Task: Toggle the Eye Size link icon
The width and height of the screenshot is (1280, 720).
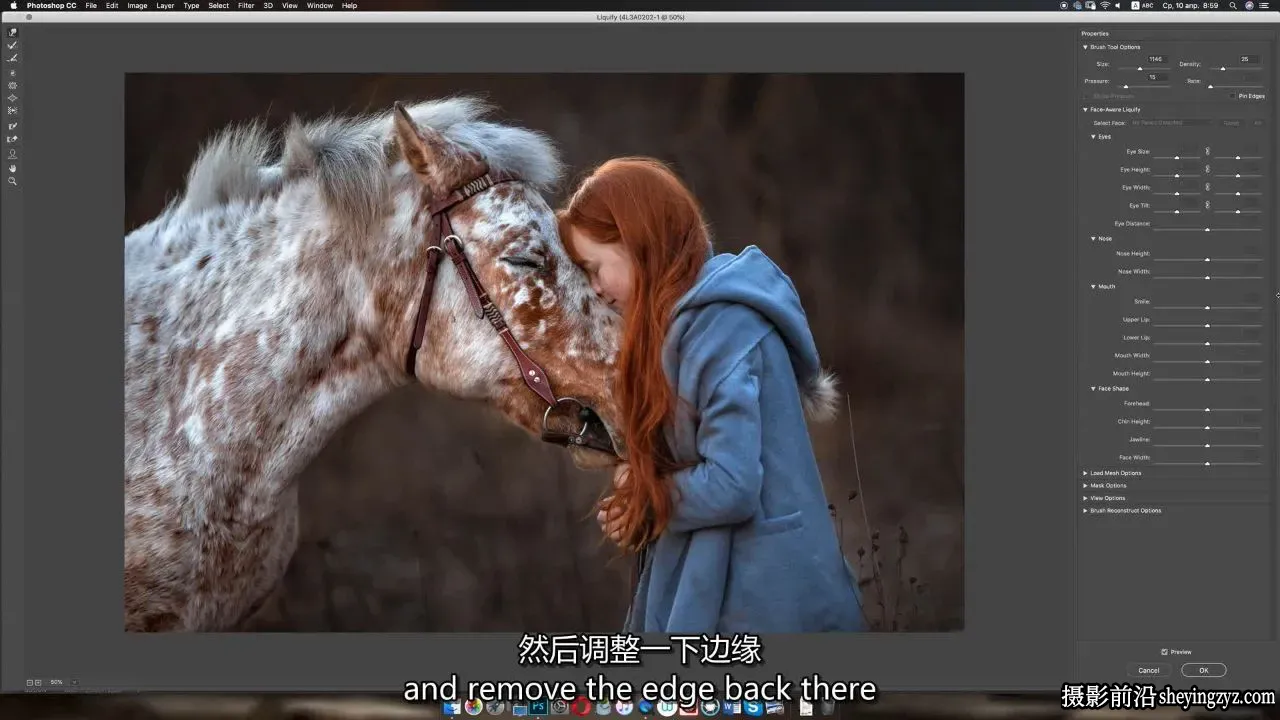Action: (x=1207, y=151)
